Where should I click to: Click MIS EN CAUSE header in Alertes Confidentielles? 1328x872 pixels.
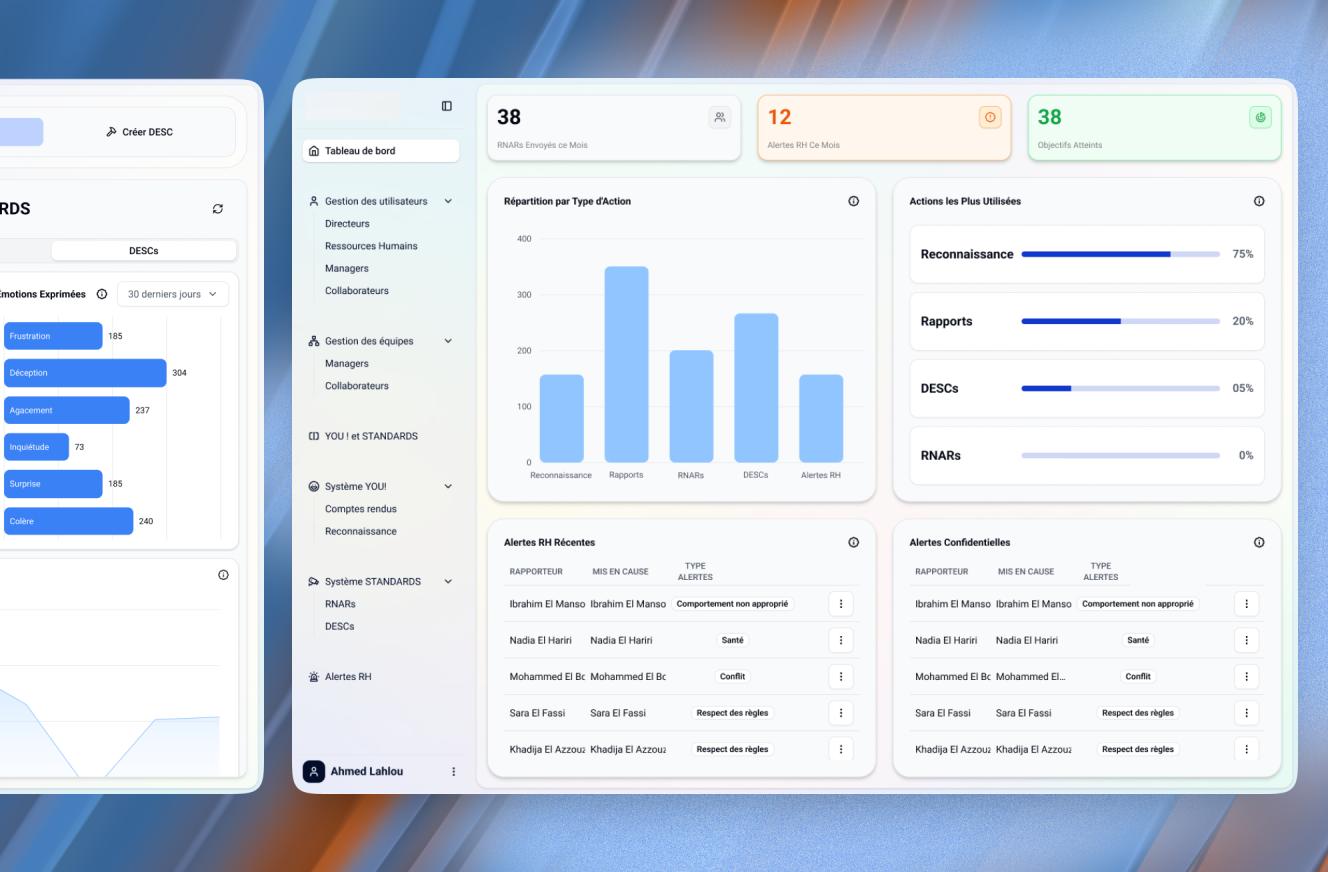point(1026,572)
